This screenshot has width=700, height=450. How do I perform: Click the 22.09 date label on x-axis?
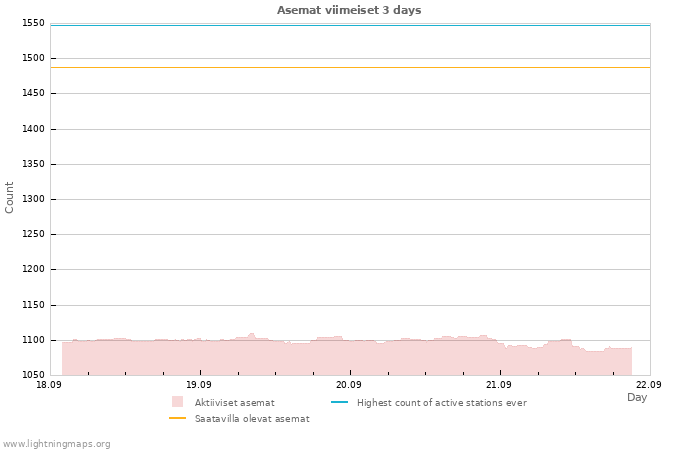(x=649, y=385)
